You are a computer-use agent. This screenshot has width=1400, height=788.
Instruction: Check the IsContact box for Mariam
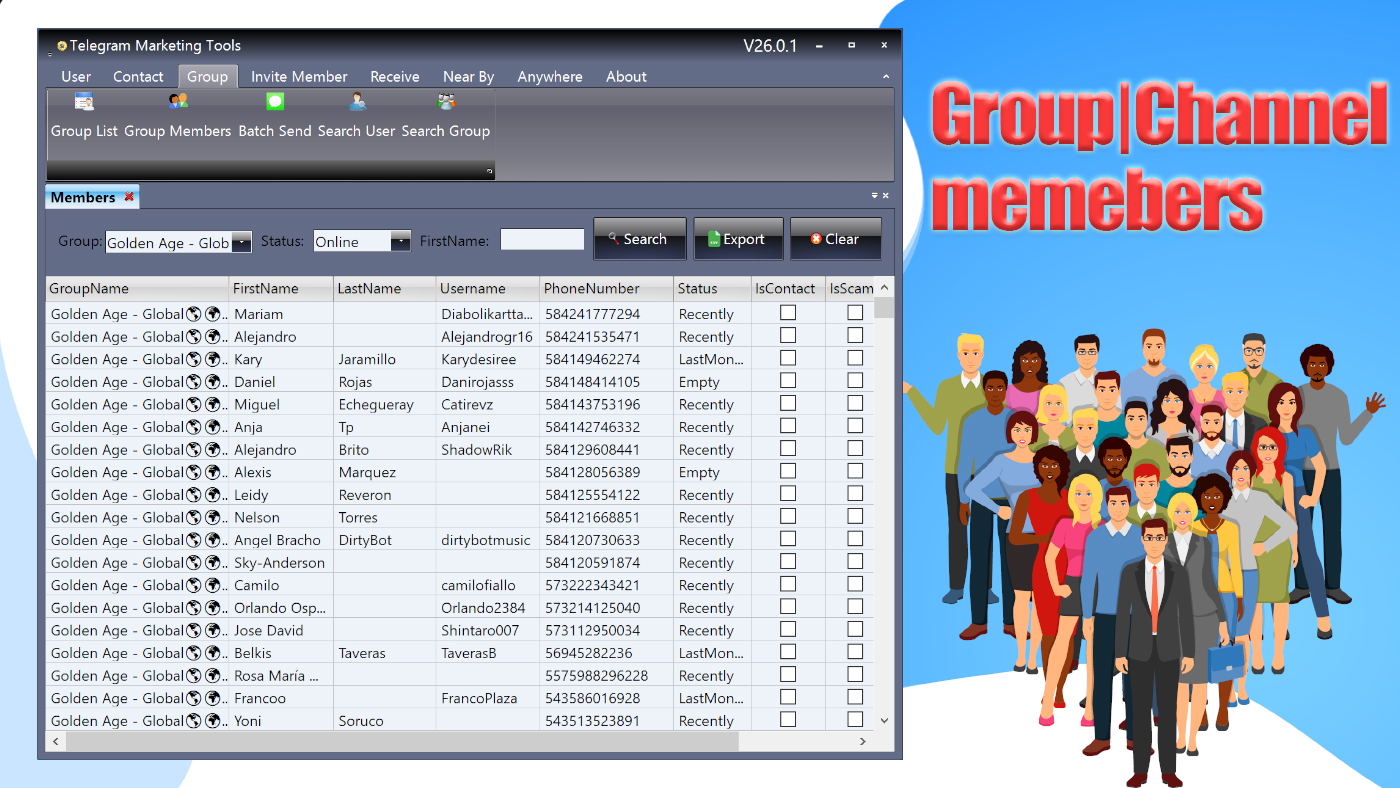787,312
